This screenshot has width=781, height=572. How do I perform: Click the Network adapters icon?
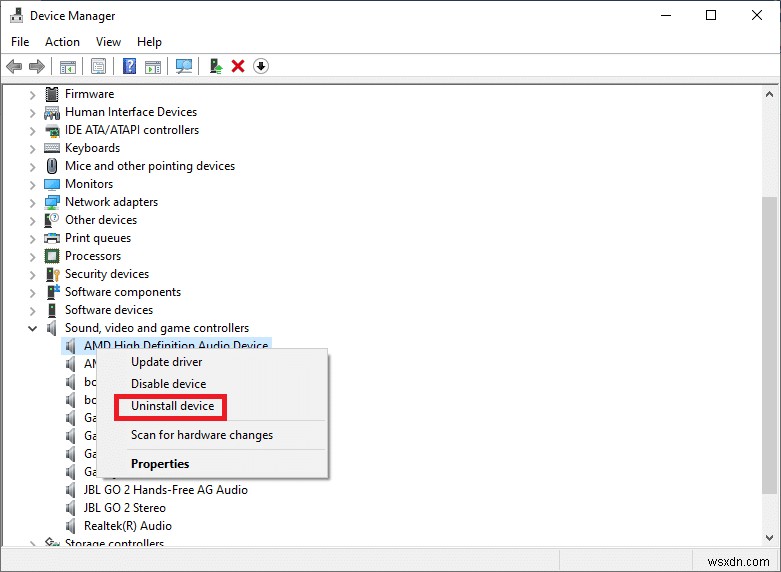pos(52,202)
